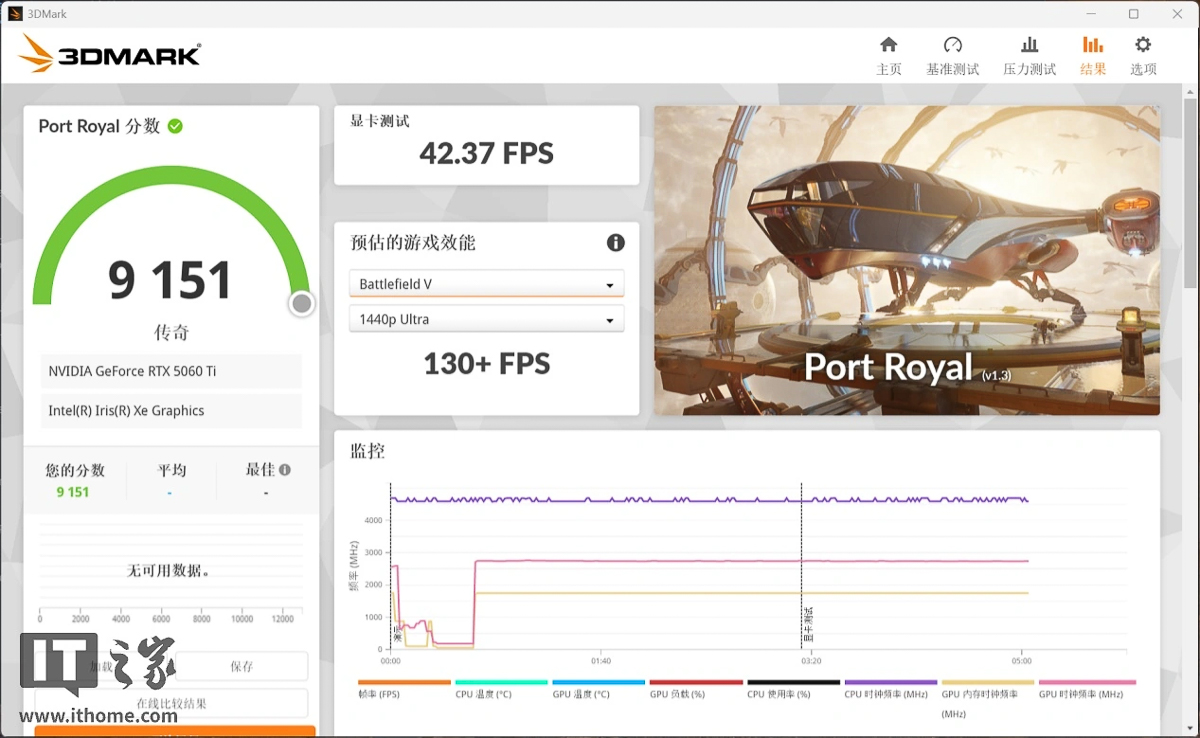Click the score gauge indicator dot
This screenshot has height=738, width=1200.
tap(301, 303)
